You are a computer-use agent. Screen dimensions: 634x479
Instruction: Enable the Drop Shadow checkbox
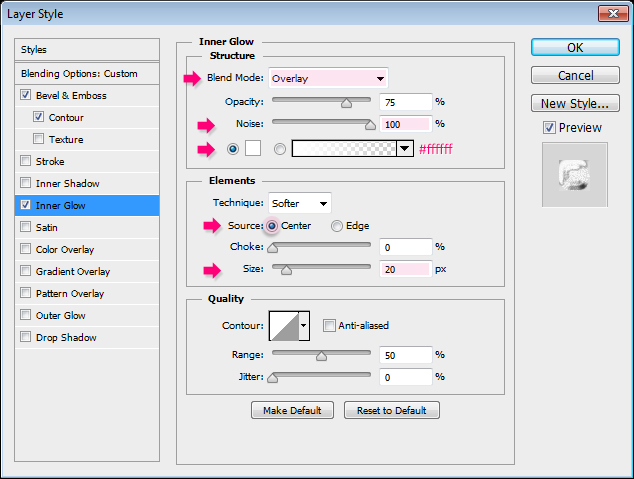coord(25,338)
